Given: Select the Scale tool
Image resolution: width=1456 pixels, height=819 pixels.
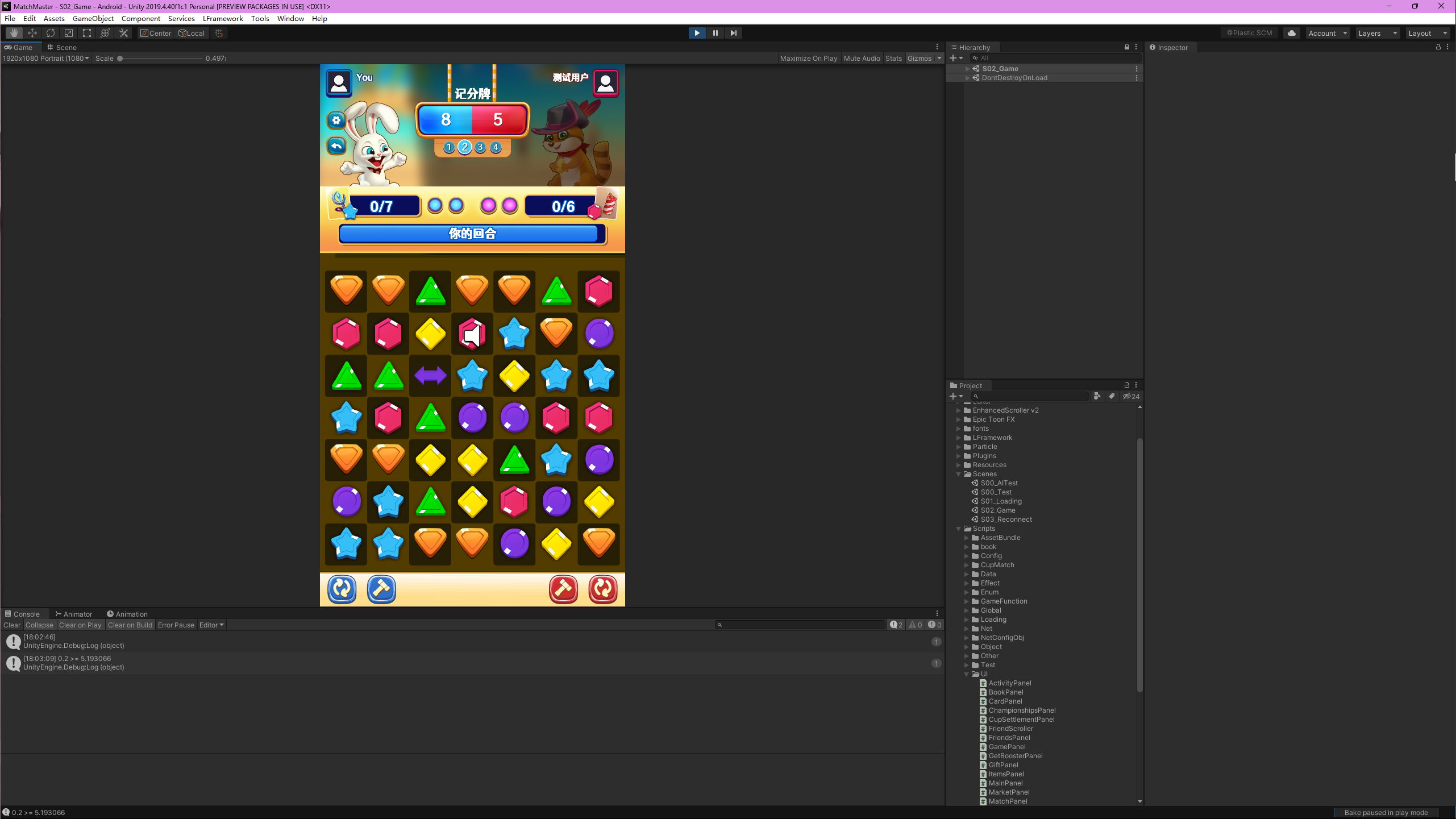Looking at the screenshot, I should (x=69, y=33).
